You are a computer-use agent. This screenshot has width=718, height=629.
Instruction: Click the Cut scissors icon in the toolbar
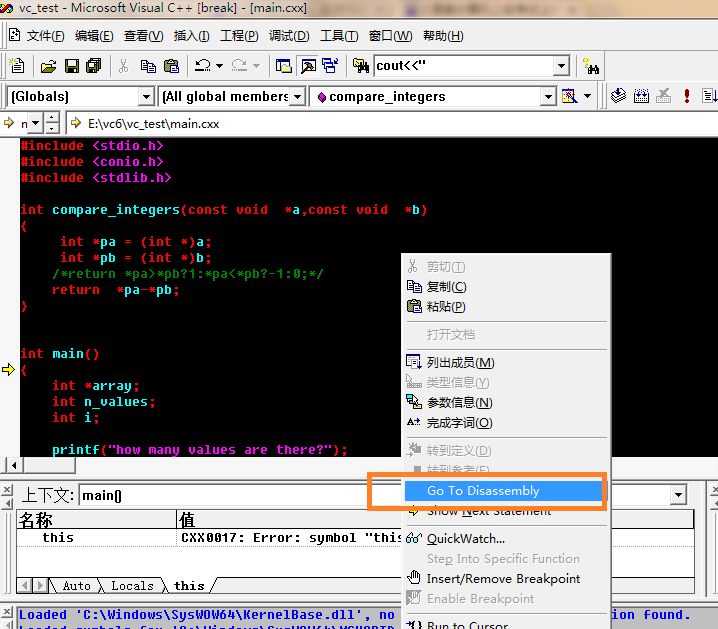click(123, 66)
